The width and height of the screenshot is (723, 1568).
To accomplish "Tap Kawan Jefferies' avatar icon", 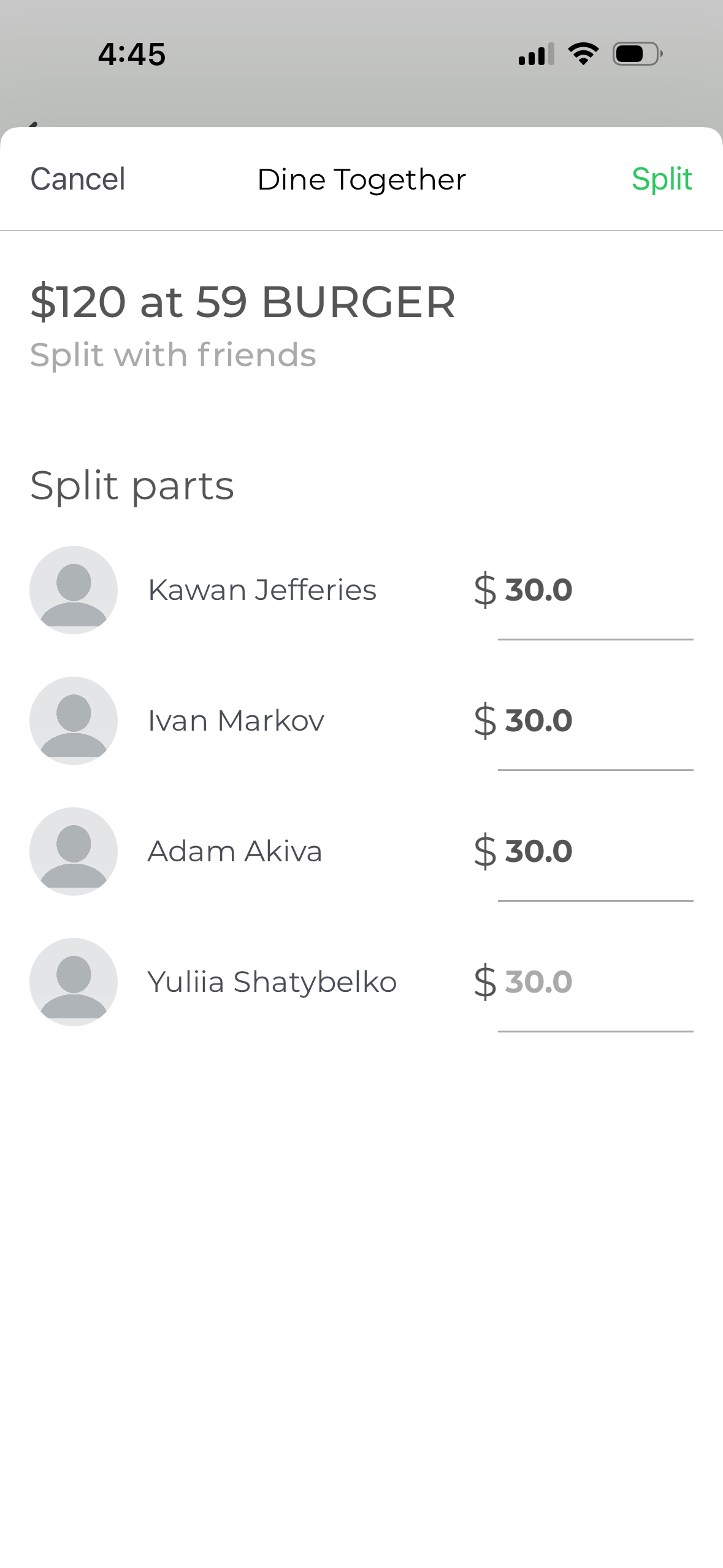I will coord(74,590).
